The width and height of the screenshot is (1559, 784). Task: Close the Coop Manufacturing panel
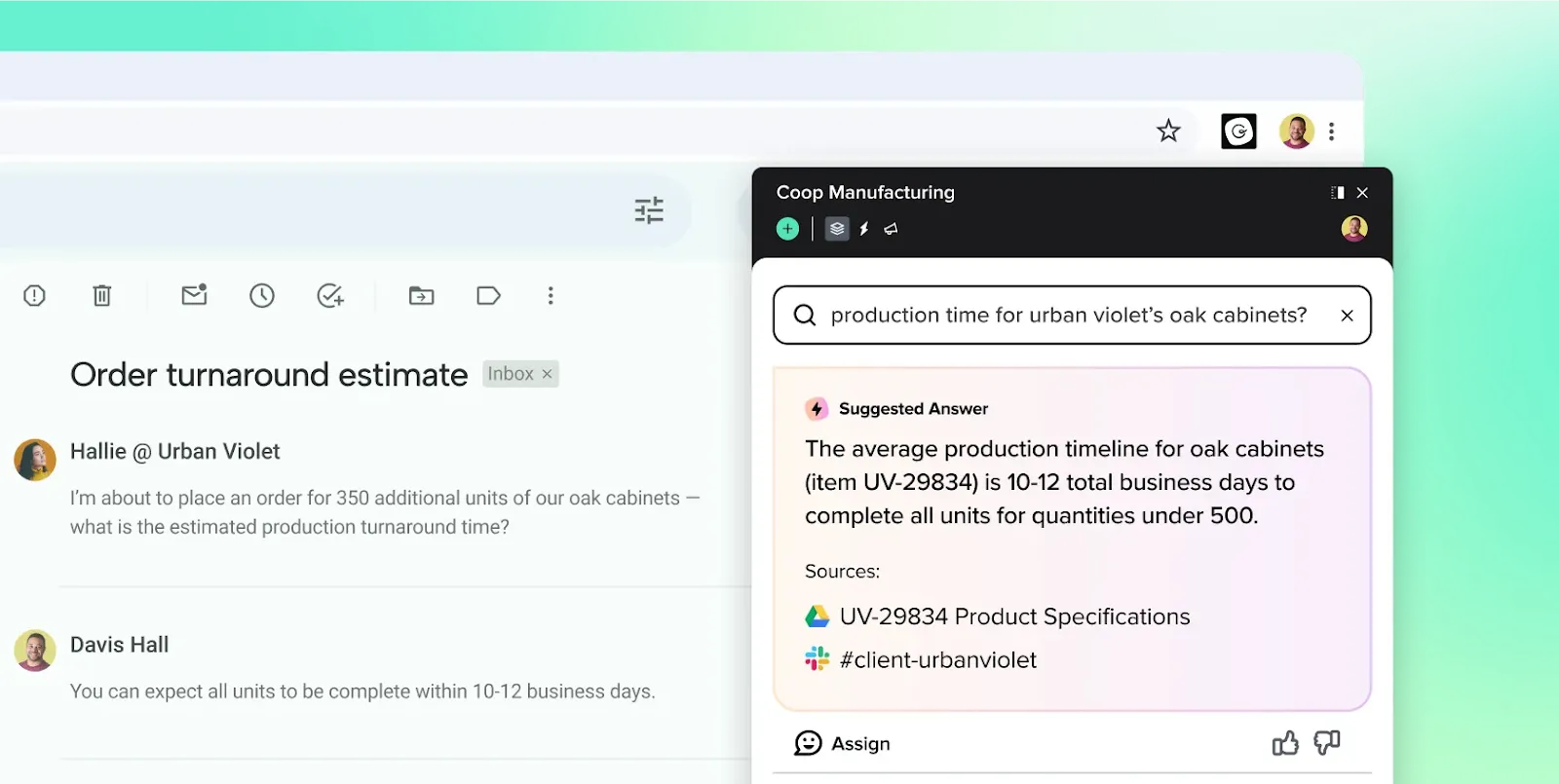tap(1362, 193)
